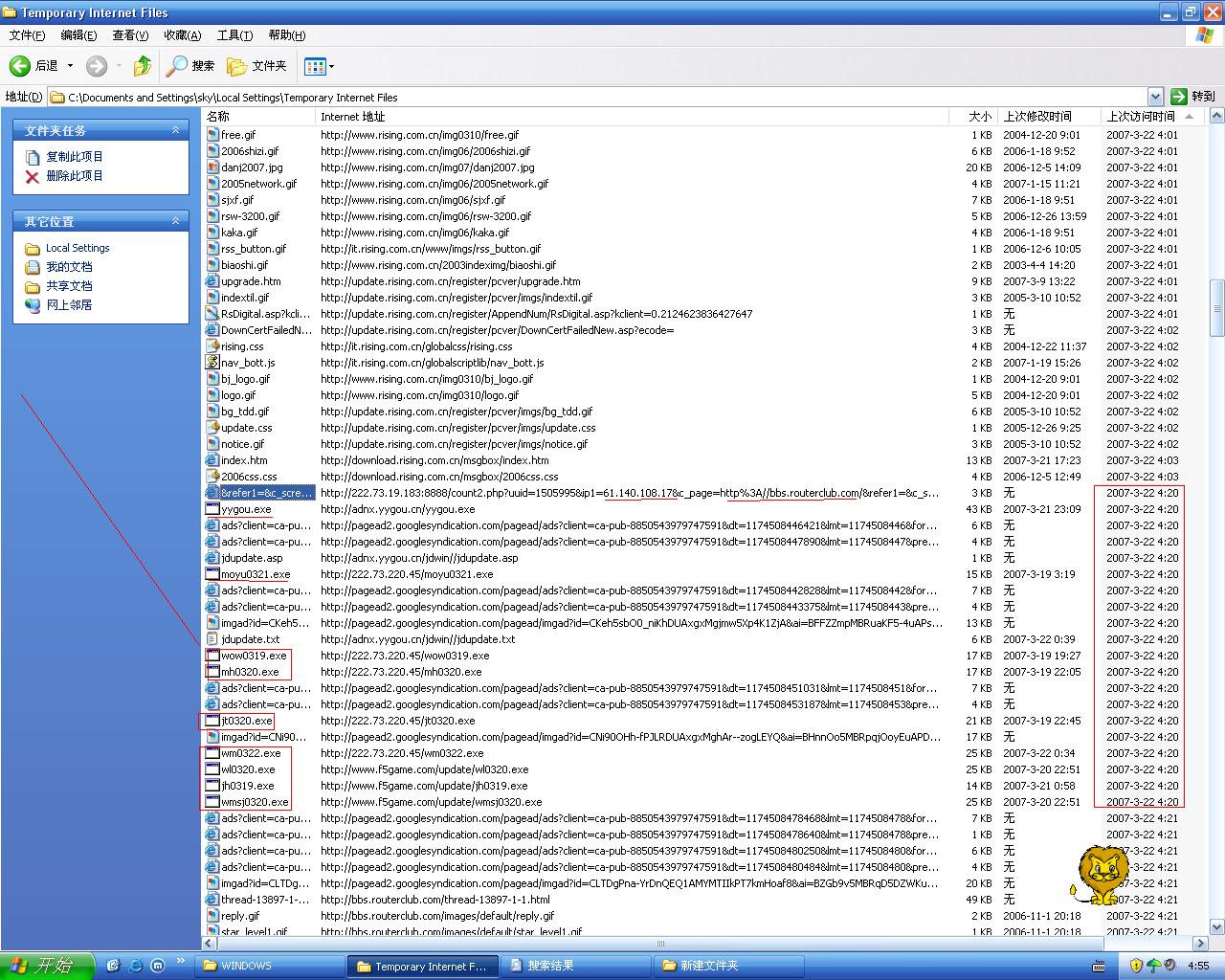Viewport: 1225px width, 980px height.
Task: Collapse the 文件夹任务 panel
Action: (x=175, y=130)
